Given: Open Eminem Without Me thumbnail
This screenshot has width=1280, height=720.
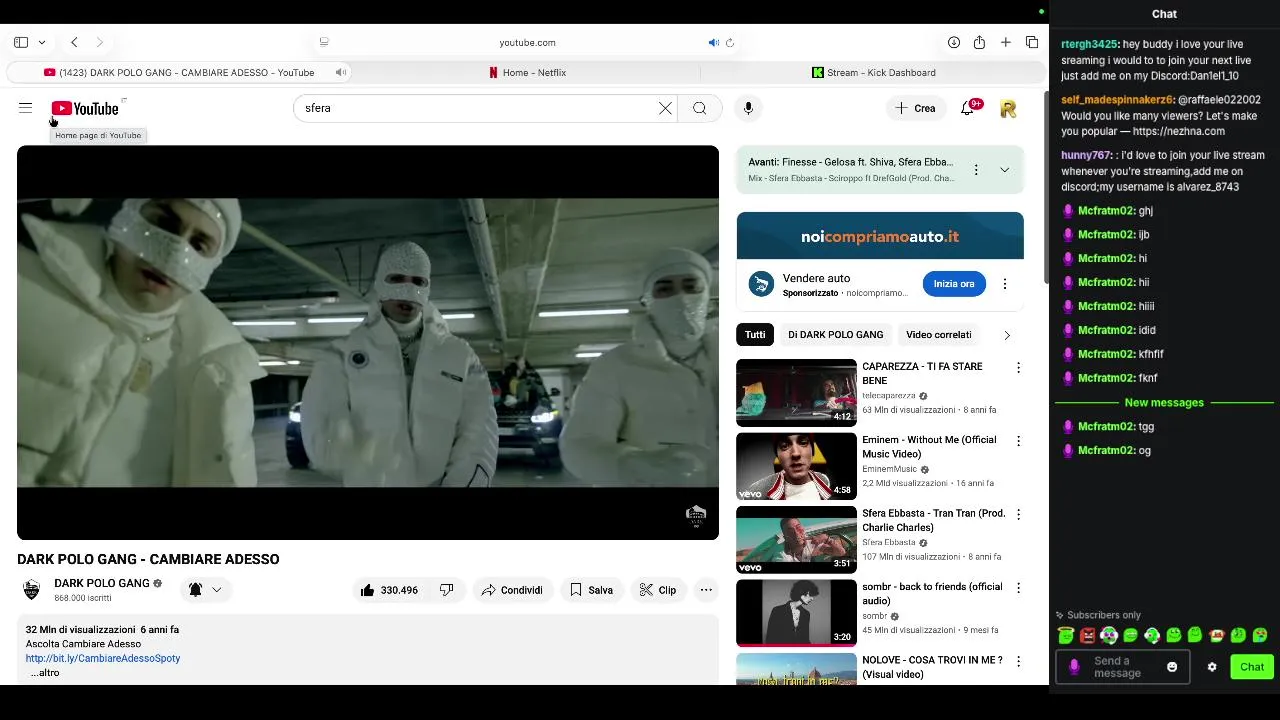Looking at the screenshot, I should (796, 466).
